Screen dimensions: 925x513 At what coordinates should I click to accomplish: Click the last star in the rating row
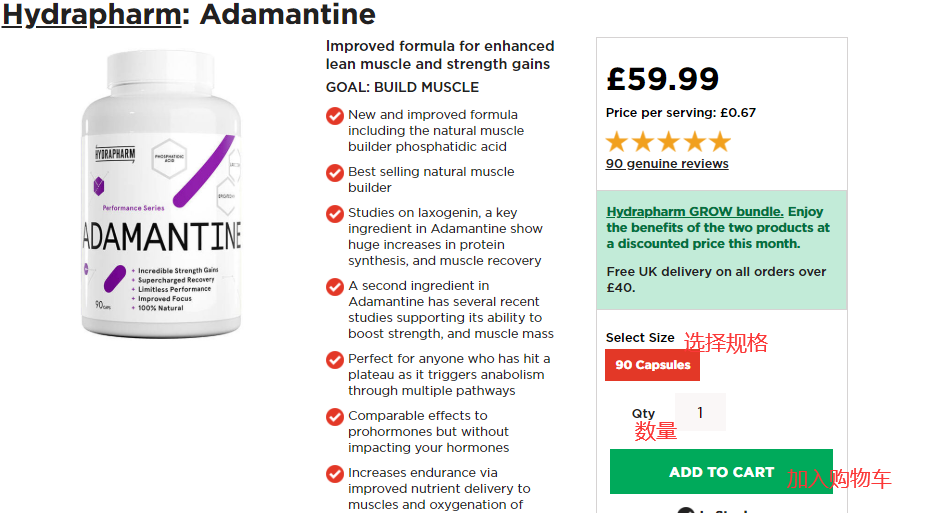[720, 142]
